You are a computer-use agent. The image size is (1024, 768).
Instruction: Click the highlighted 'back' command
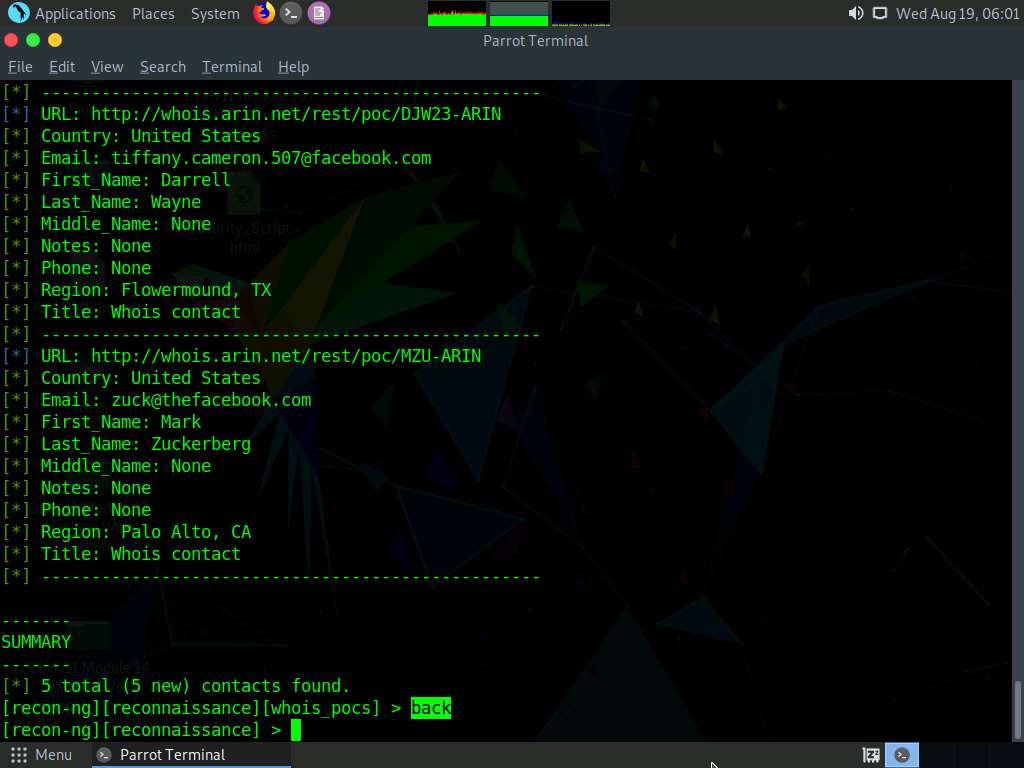point(431,708)
